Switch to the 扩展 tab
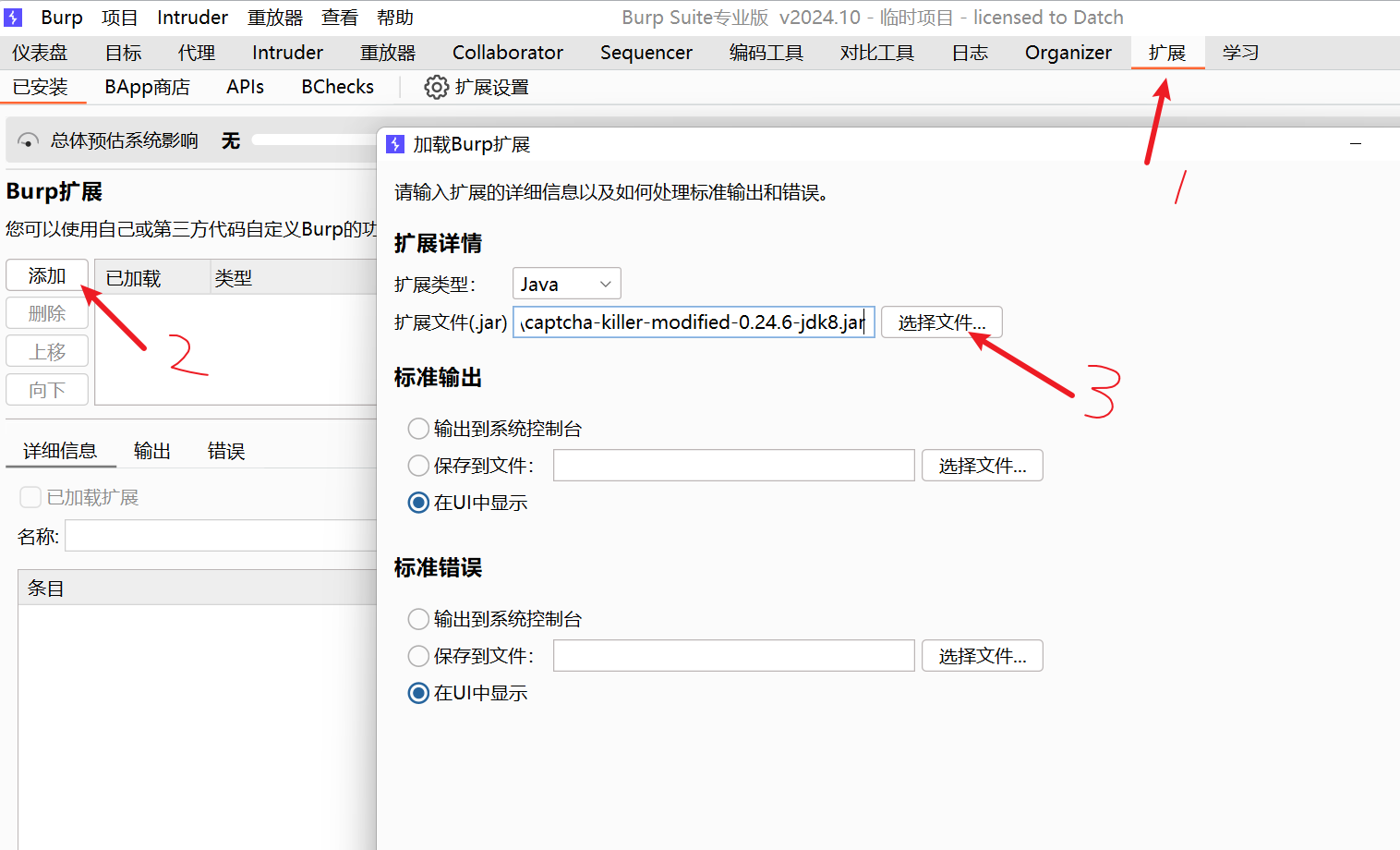 [x=1167, y=53]
